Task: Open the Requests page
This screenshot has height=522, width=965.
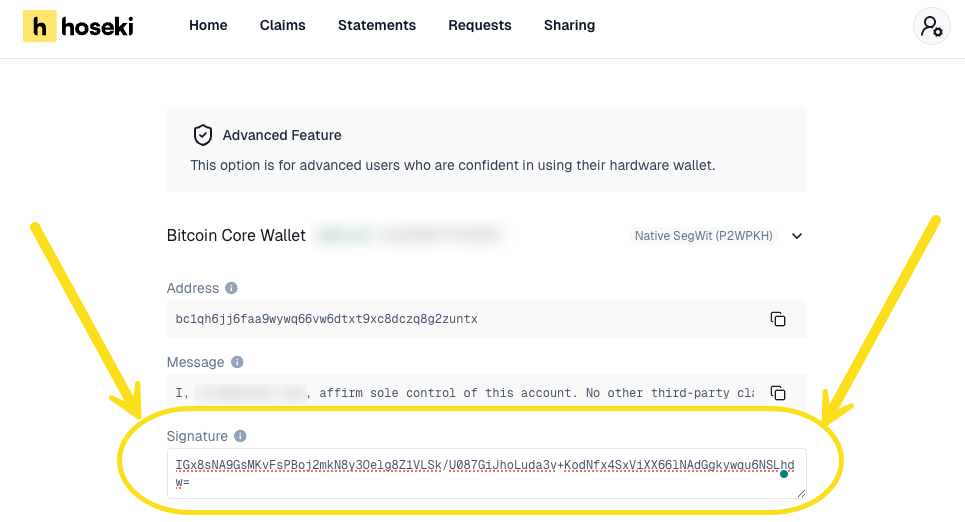Action: (480, 25)
